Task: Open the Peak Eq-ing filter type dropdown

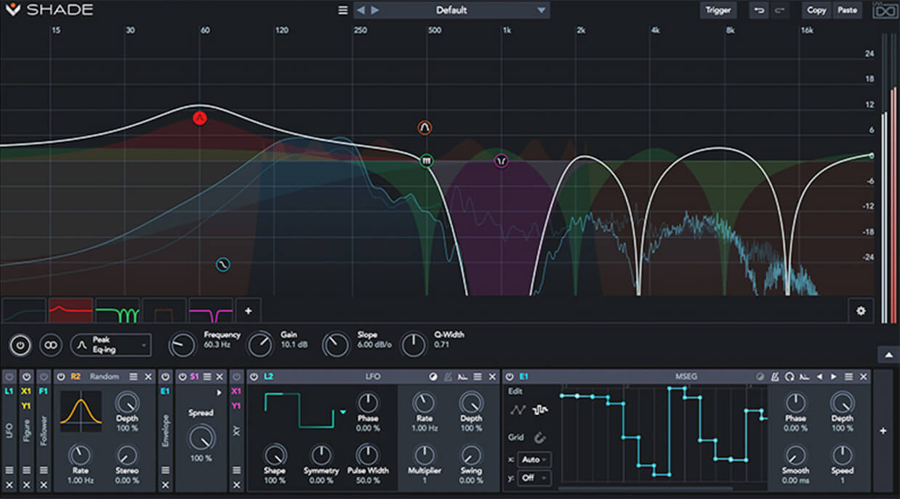Action: (x=111, y=345)
